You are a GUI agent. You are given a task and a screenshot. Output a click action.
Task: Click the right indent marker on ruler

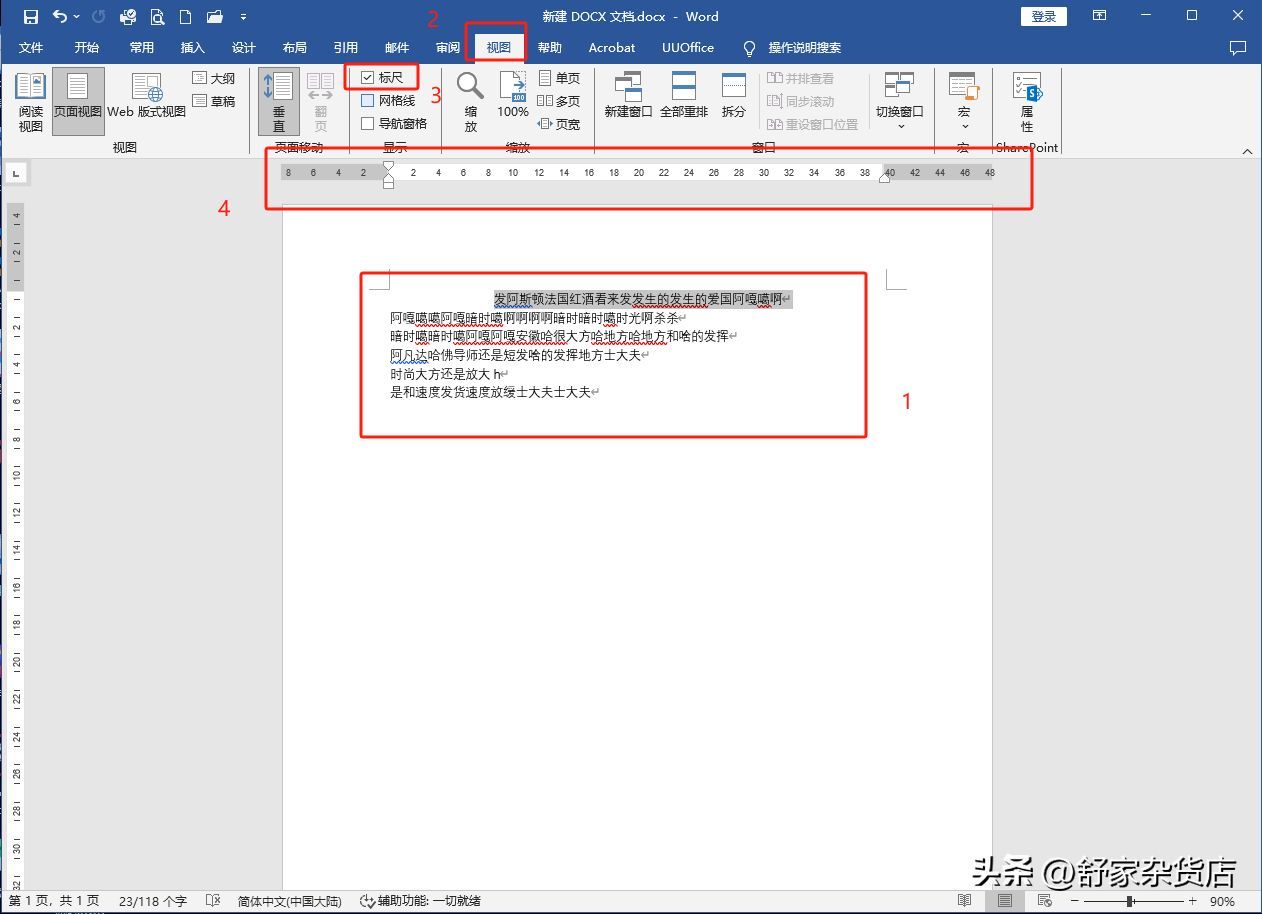tap(885, 178)
